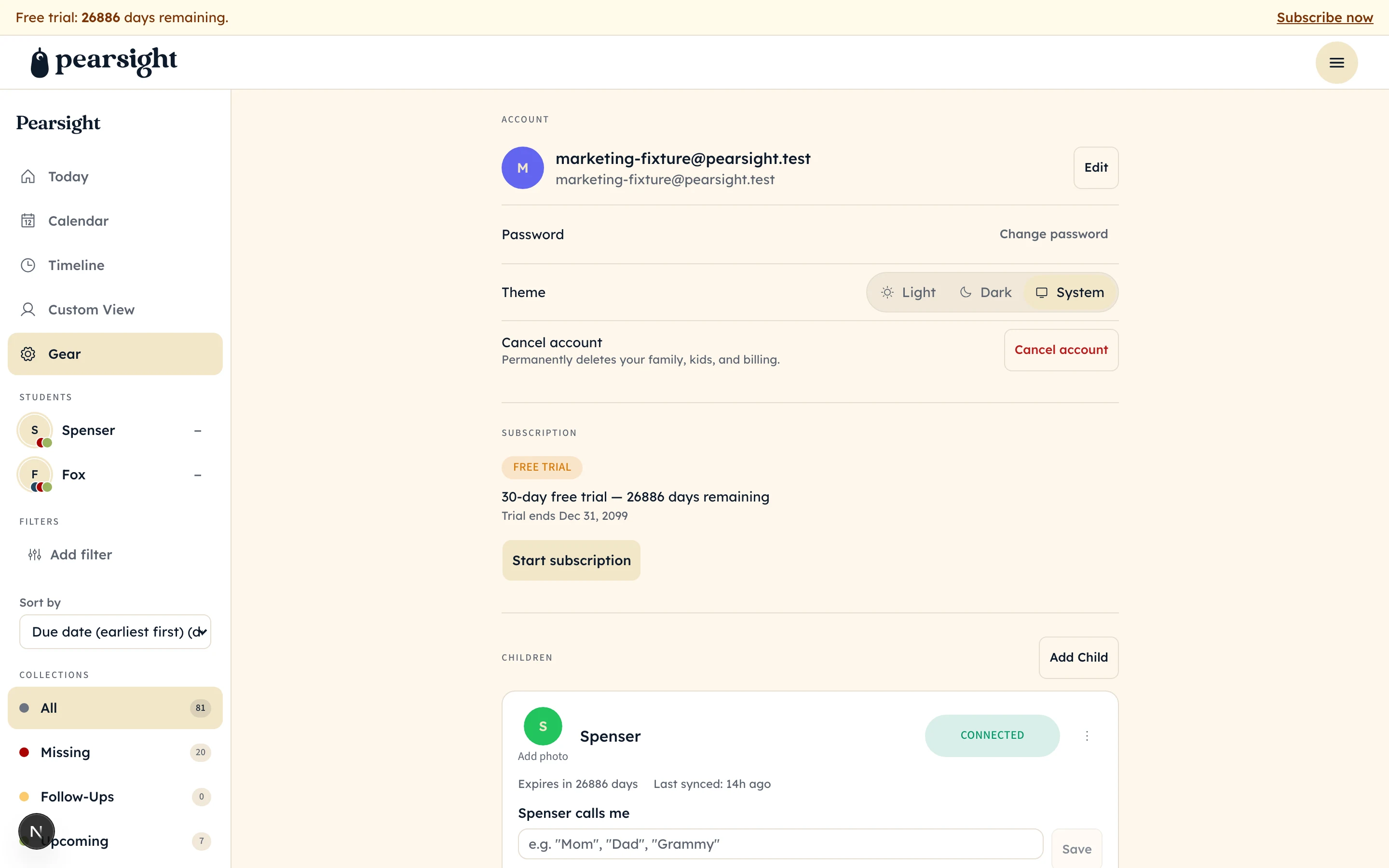Click the Edit account button
Image resolution: width=1389 pixels, height=868 pixels.
1096,168
